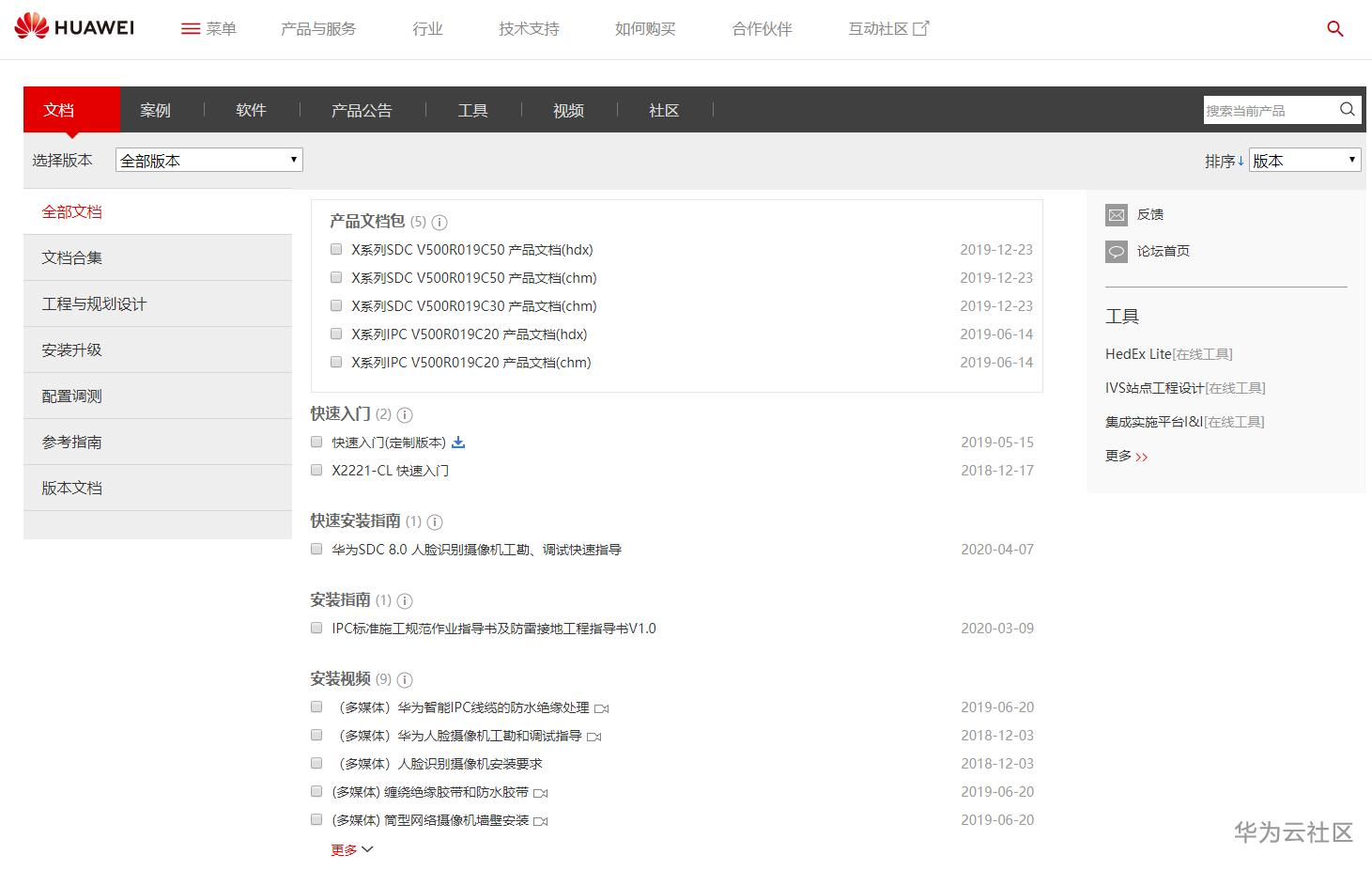1372x870 pixels.
Task: Open IPC标准施工规范作业指导书及防雷接地工程指导书V1.0 link
Action: tap(494, 629)
